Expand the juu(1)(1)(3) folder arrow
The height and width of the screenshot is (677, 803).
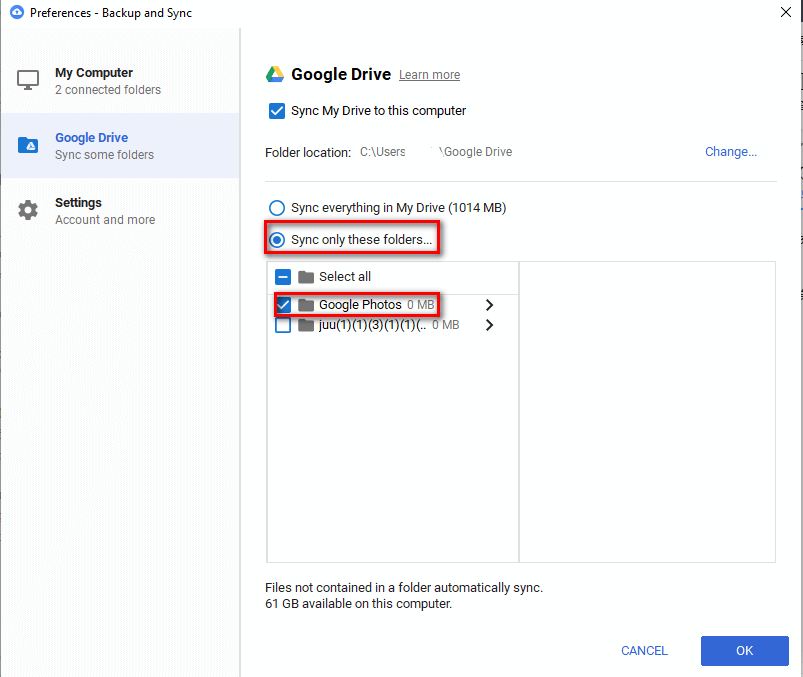[489, 325]
